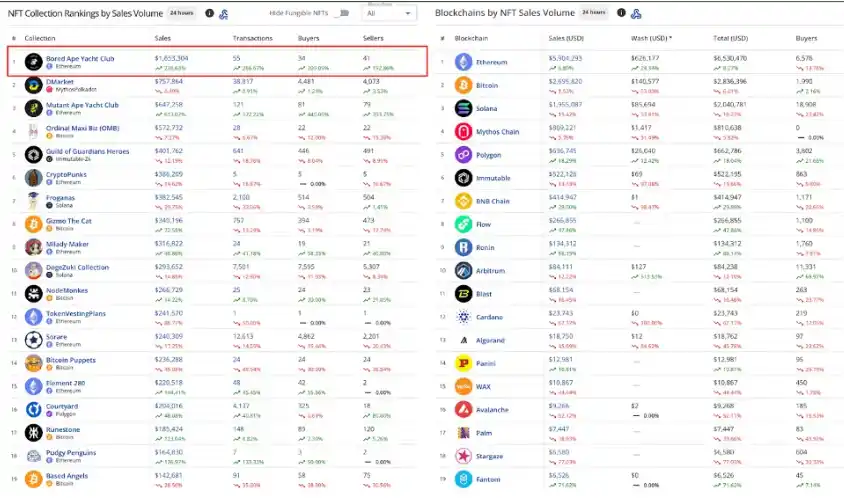
Task: Click the NodeMonkes collection icon
Action: [33, 293]
